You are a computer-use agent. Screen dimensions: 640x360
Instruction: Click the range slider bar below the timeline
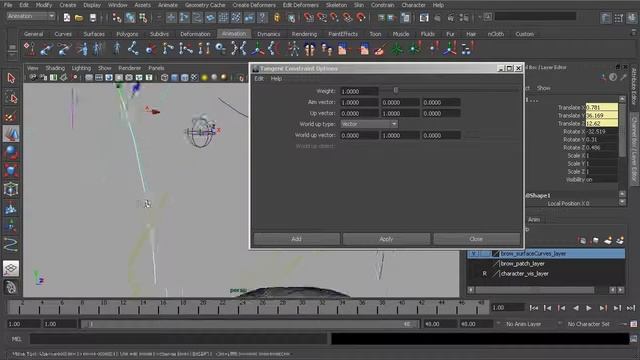(x=249, y=324)
